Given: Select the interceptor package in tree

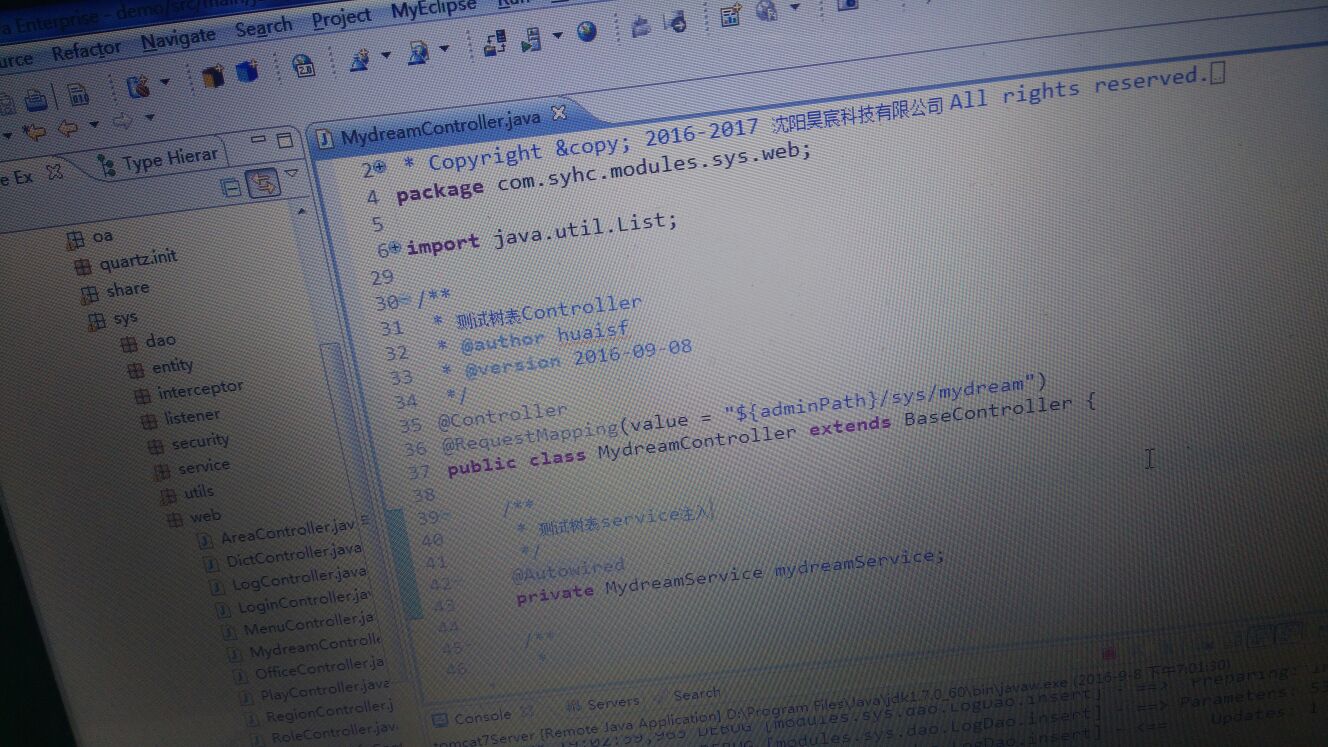Looking at the screenshot, I should (200, 390).
